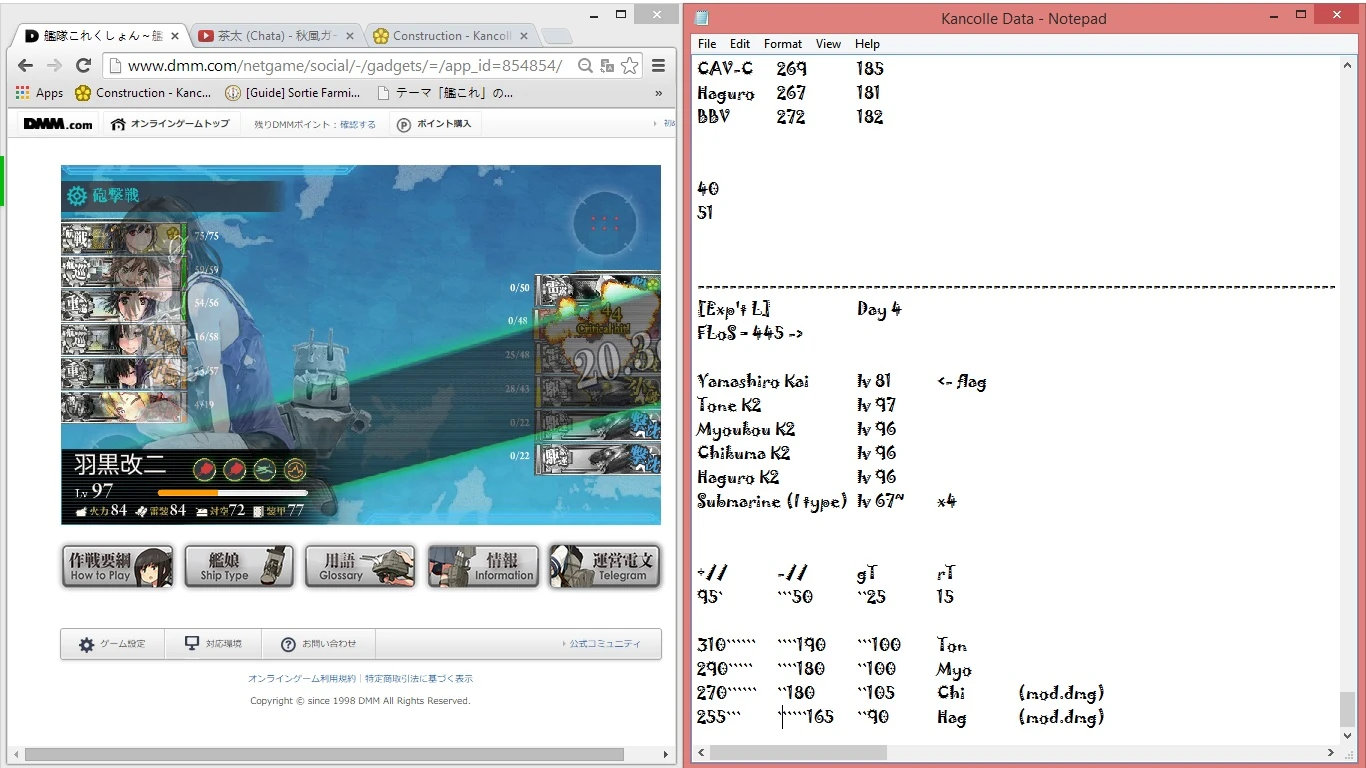This screenshot has height=768, width=1366.
Task: Click the 羽黒改二 HP gauge bar
Action: (x=233, y=493)
